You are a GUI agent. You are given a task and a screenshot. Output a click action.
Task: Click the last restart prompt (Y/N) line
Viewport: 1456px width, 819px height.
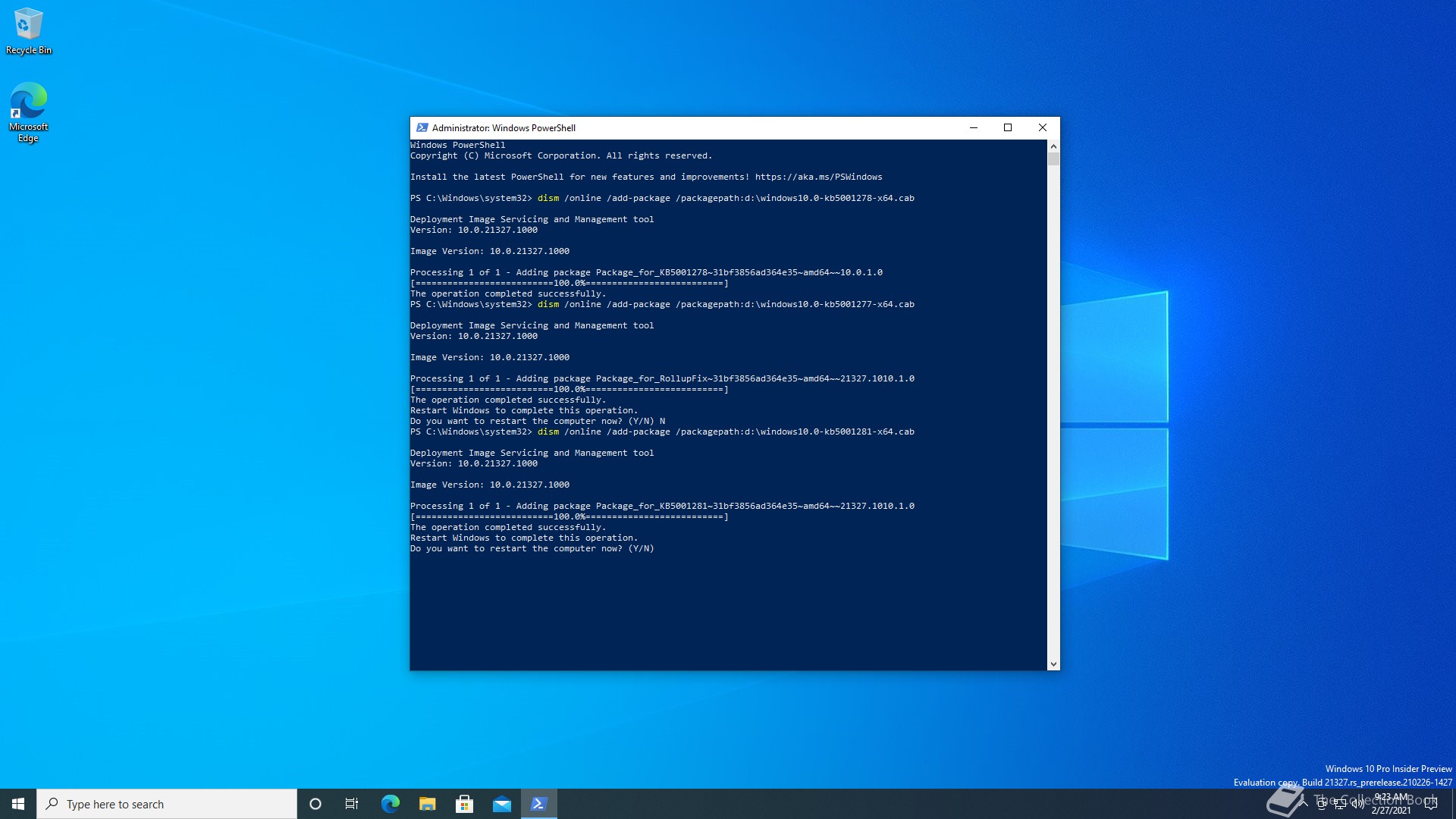532,548
